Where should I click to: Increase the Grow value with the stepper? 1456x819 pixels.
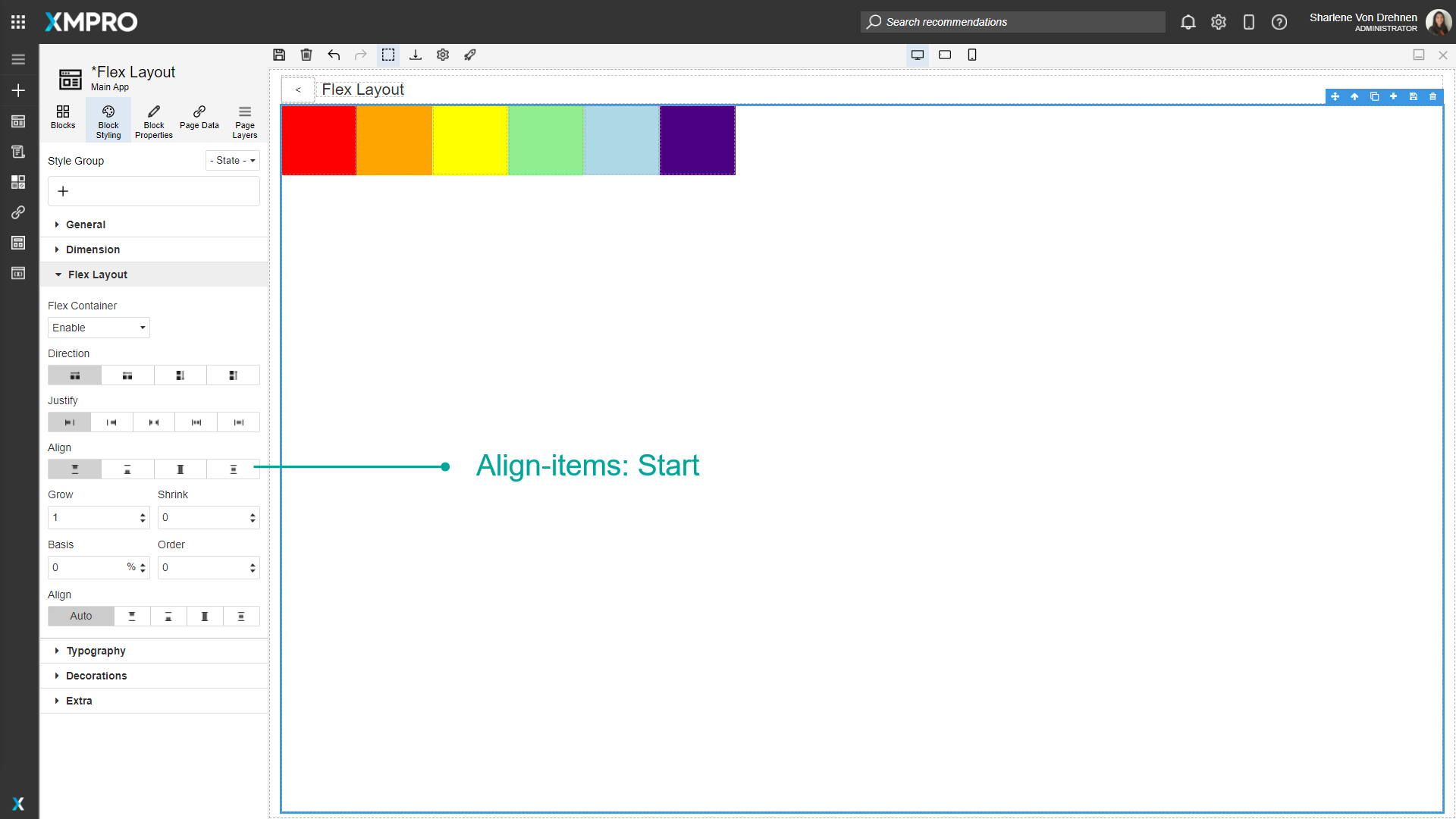click(143, 513)
